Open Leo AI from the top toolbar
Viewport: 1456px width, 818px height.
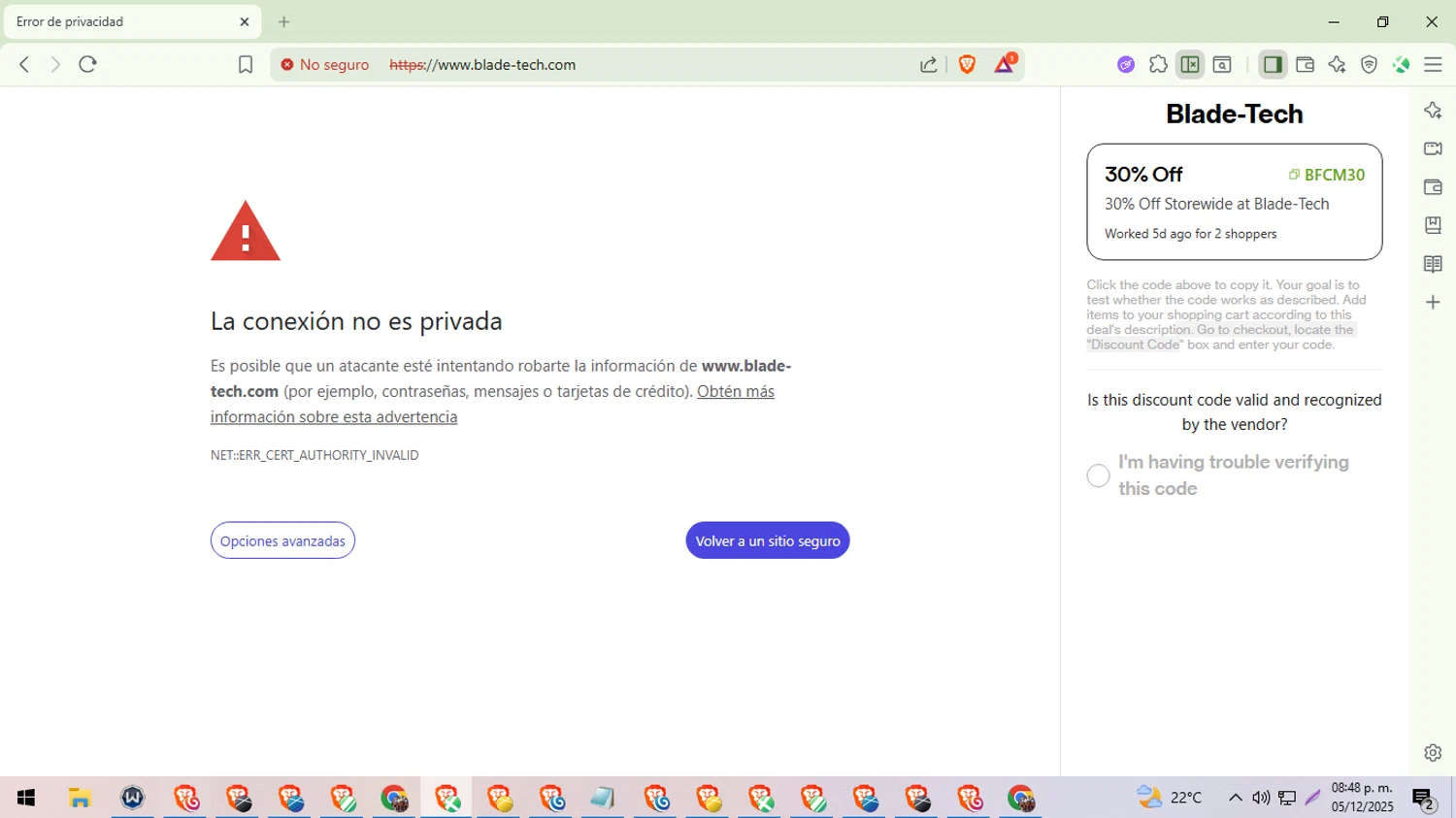pos(1337,65)
